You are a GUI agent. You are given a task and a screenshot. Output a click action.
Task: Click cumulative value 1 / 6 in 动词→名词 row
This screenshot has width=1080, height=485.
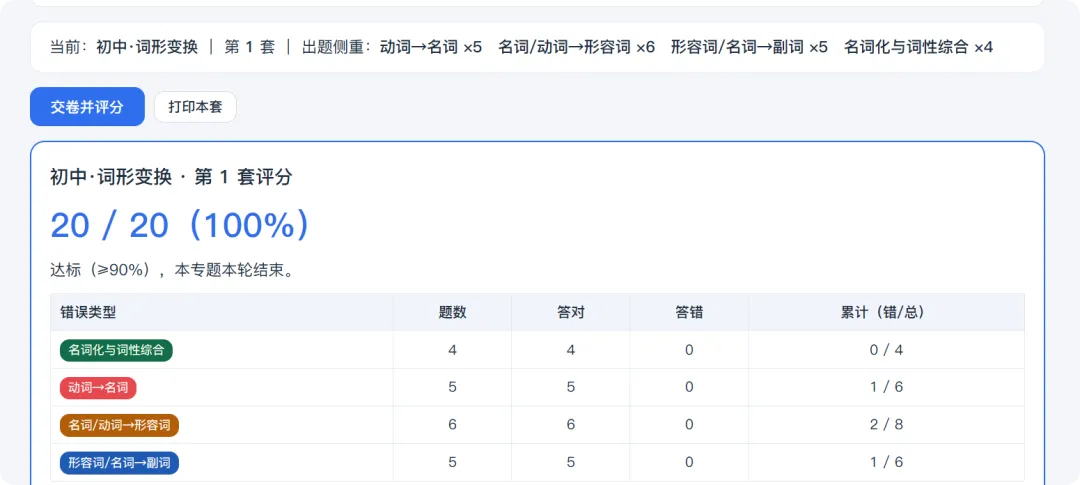(886, 387)
